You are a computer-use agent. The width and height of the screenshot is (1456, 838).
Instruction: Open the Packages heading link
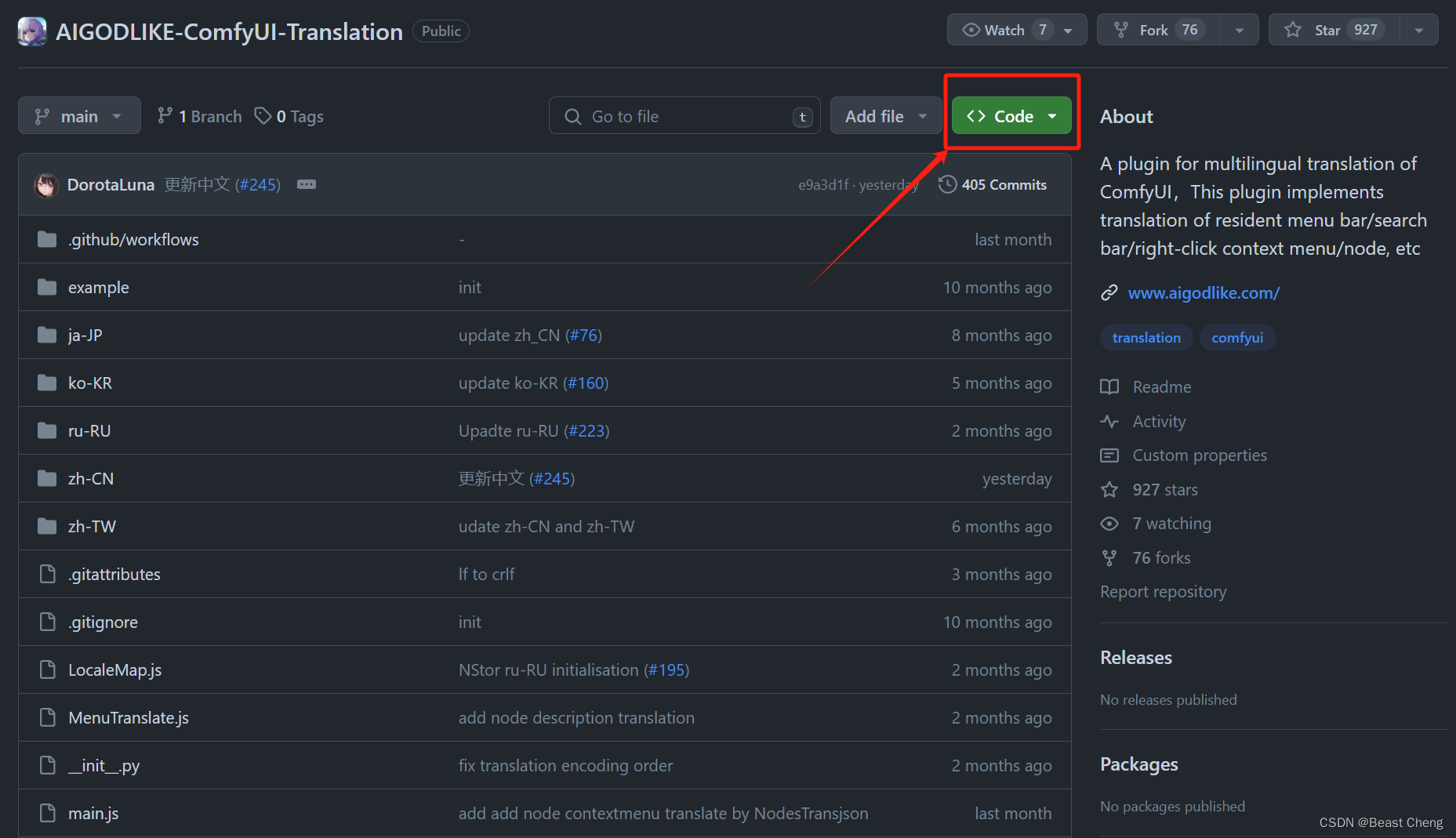point(1139,764)
